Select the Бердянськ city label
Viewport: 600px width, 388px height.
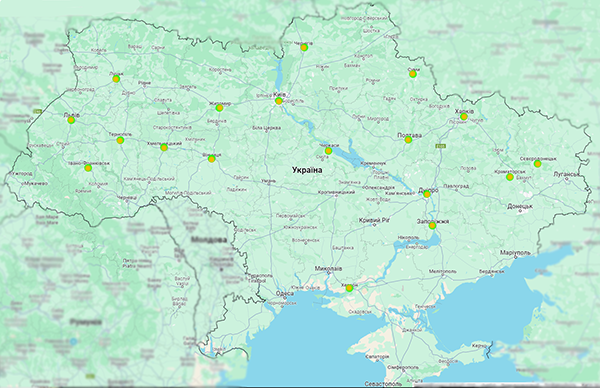tap(492, 271)
